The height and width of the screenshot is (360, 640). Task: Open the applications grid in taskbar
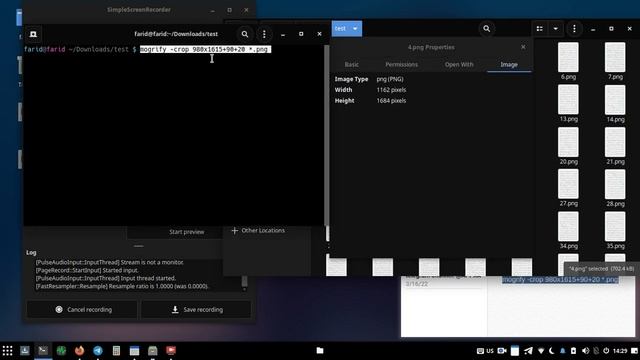pyautogui.click(x=7, y=351)
